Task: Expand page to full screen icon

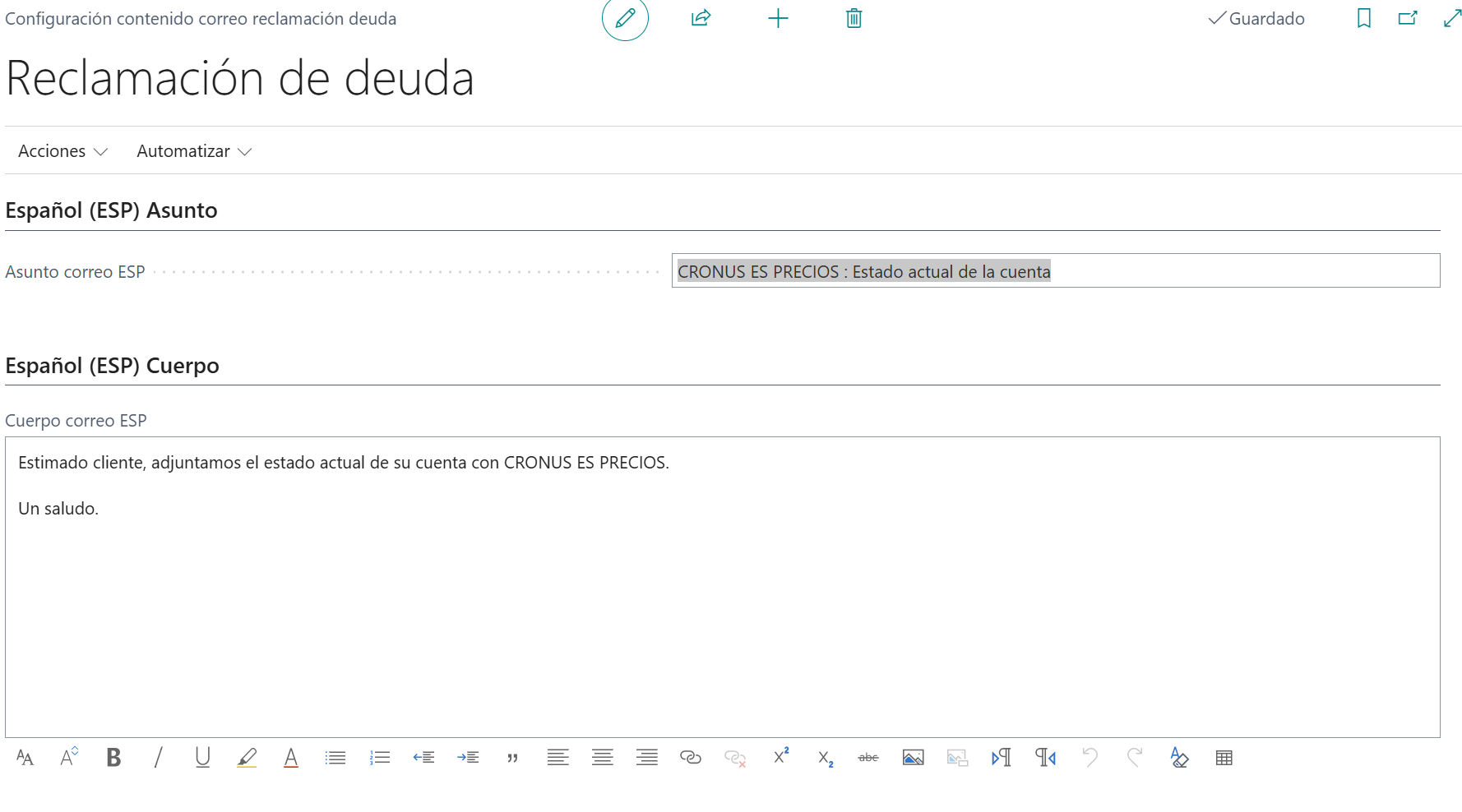Action: [1453, 18]
